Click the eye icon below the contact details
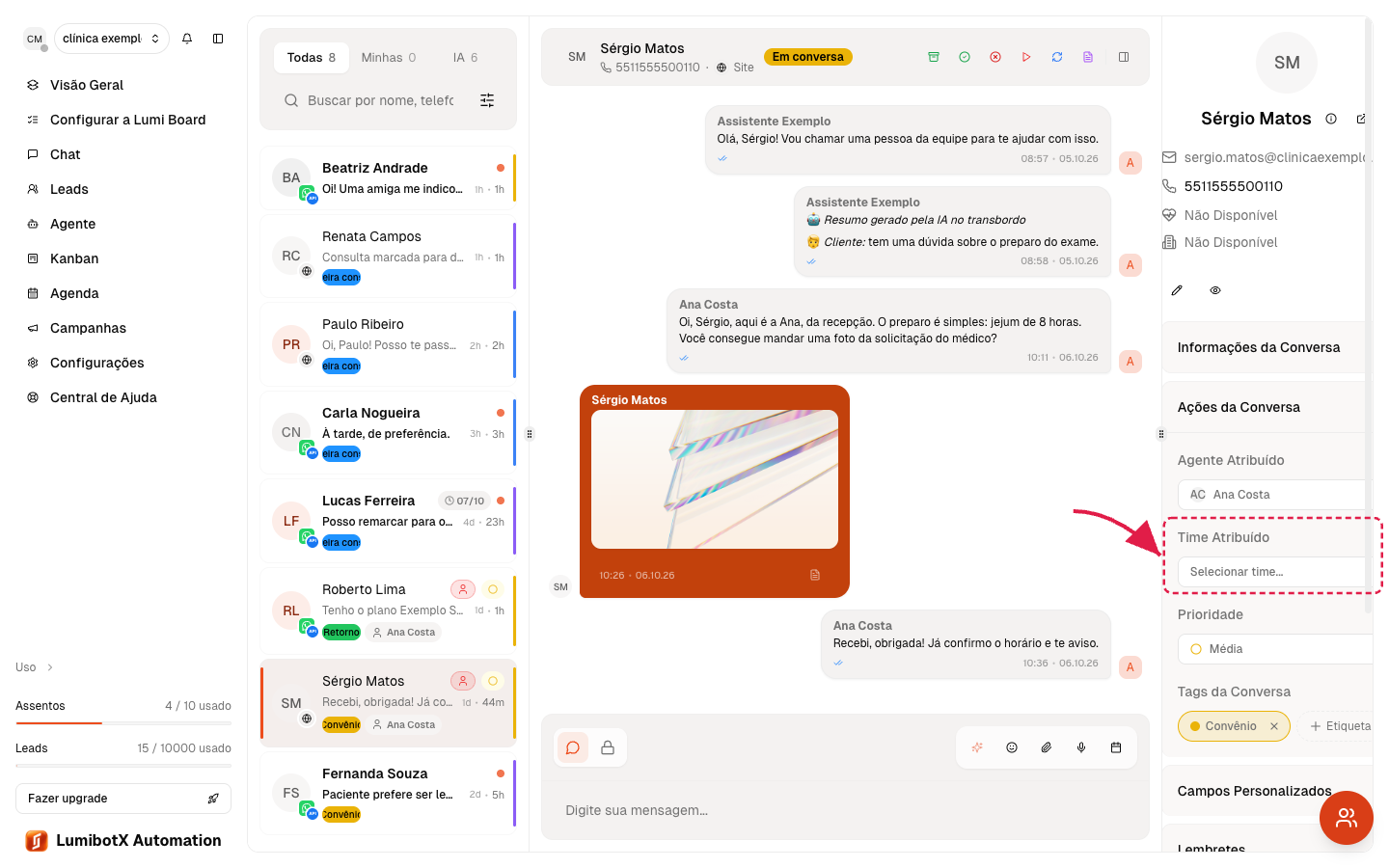Image resolution: width=1389 pixels, height=868 pixels. pos(1215,290)
